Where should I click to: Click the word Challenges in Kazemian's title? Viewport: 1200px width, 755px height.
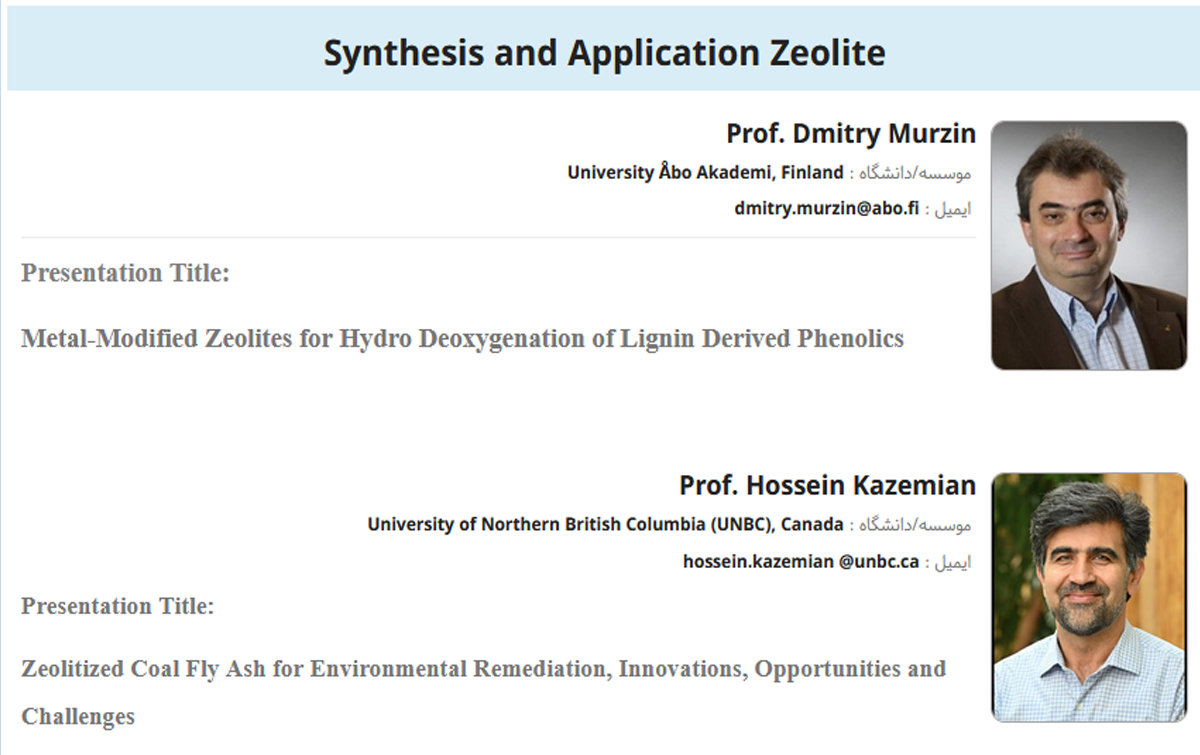(x=78, y=716)
